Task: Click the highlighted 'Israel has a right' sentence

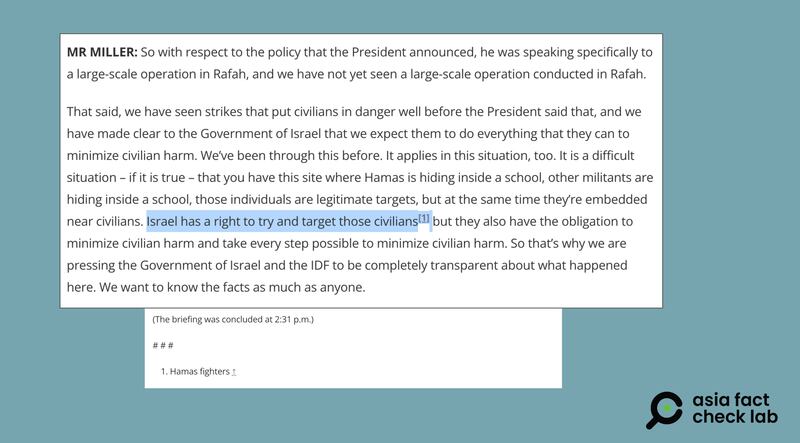Action: click(x=281, y=221)
